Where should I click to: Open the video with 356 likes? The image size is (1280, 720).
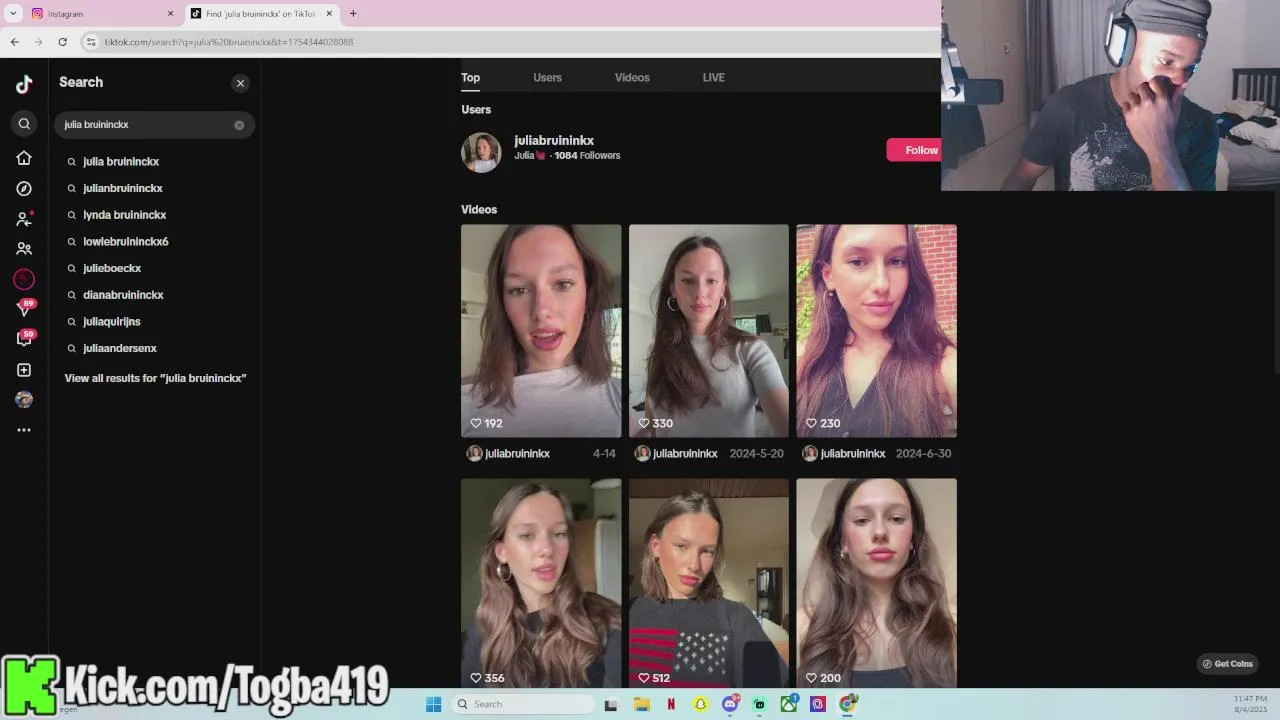(541, 583)
